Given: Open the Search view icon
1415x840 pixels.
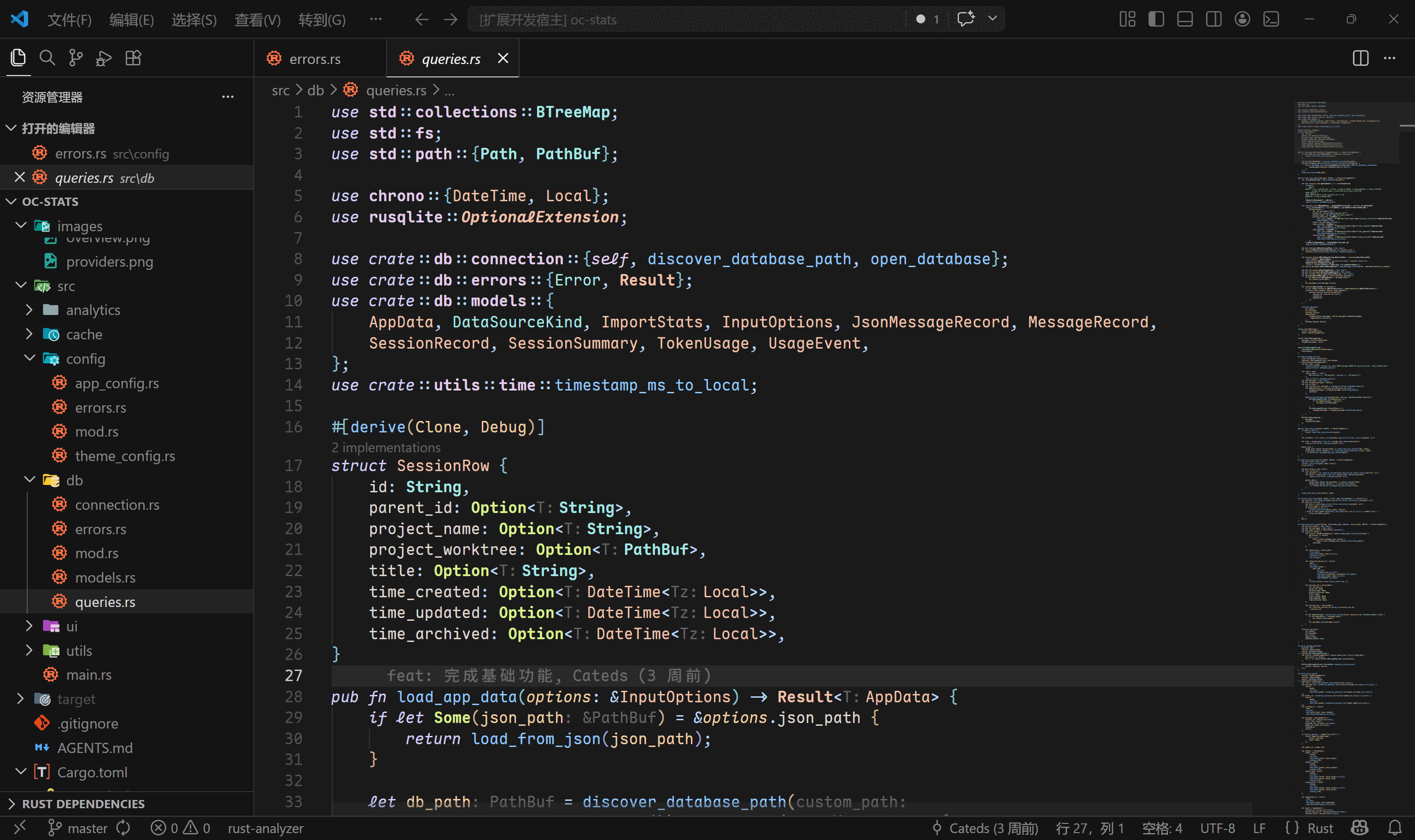Looking at the screenshot, I should click(x=47, y=58).
